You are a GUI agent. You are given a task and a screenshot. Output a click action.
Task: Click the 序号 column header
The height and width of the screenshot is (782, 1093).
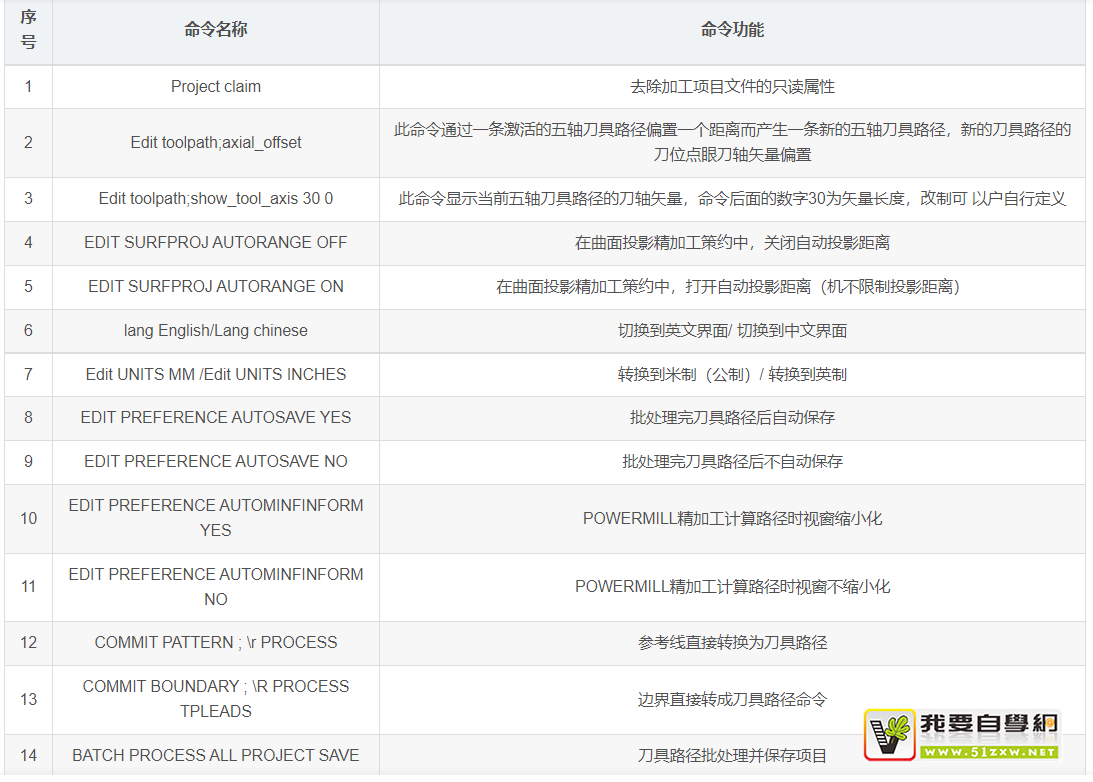[x=28, y=30]
